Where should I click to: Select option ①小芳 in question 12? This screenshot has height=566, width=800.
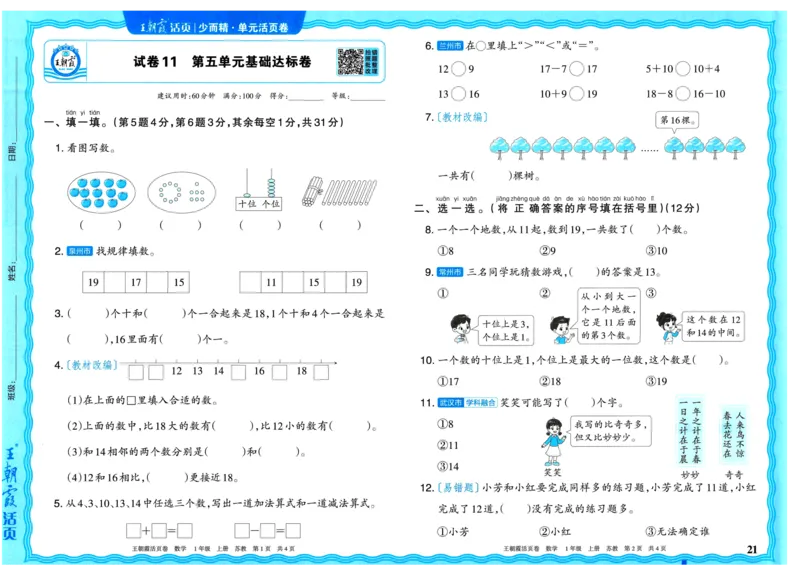point(453,531)
